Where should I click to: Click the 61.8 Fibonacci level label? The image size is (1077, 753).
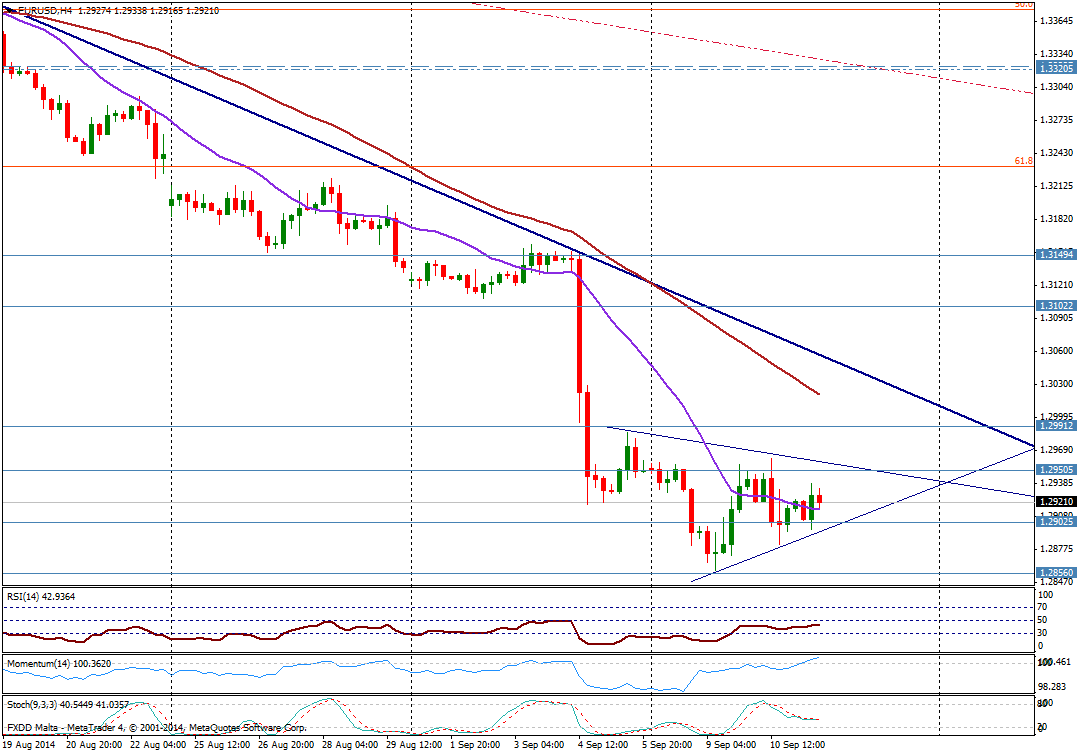click(x=1022, y=160)
